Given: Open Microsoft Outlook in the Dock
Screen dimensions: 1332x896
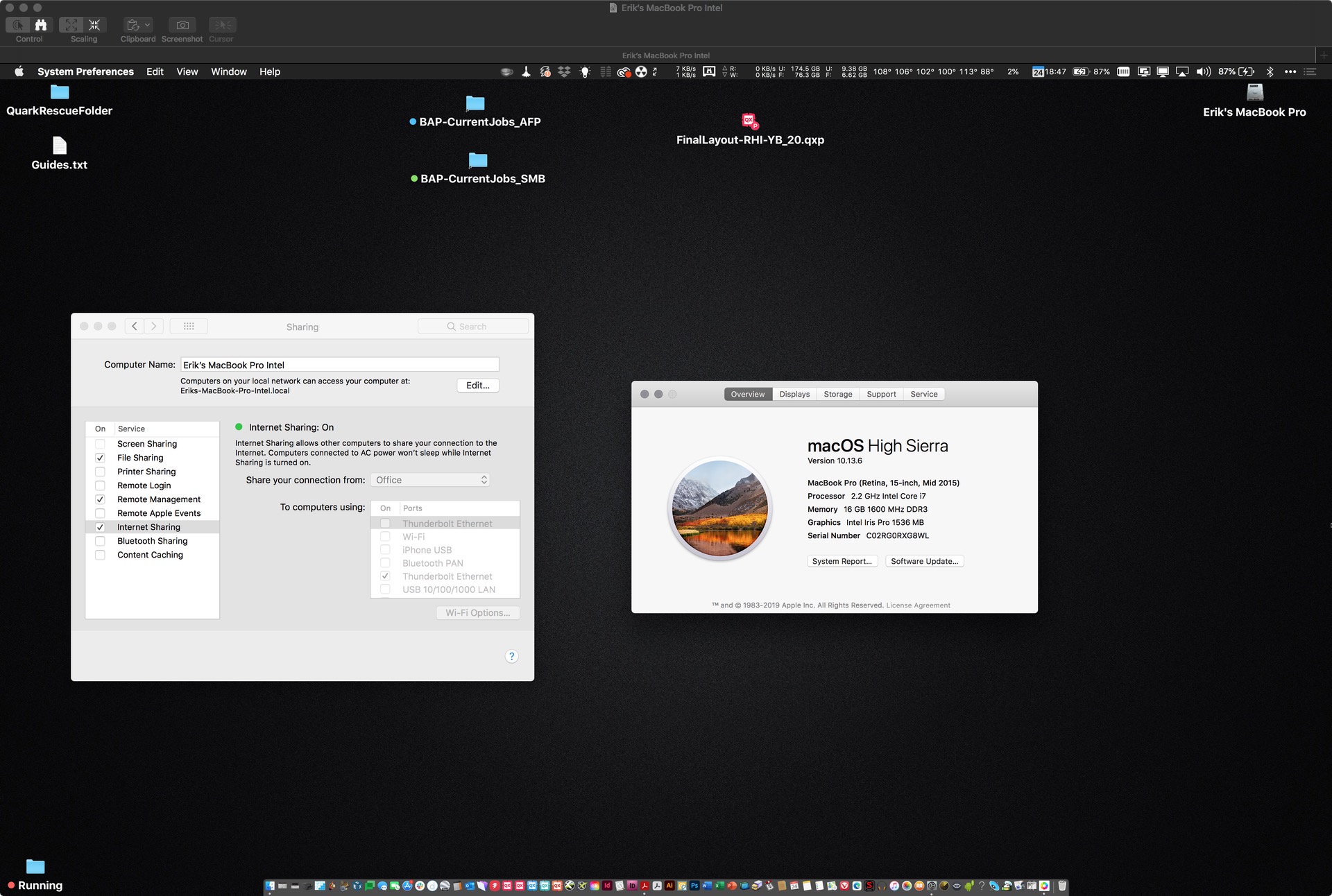Looking at the screenshot, I should point(469,886).
